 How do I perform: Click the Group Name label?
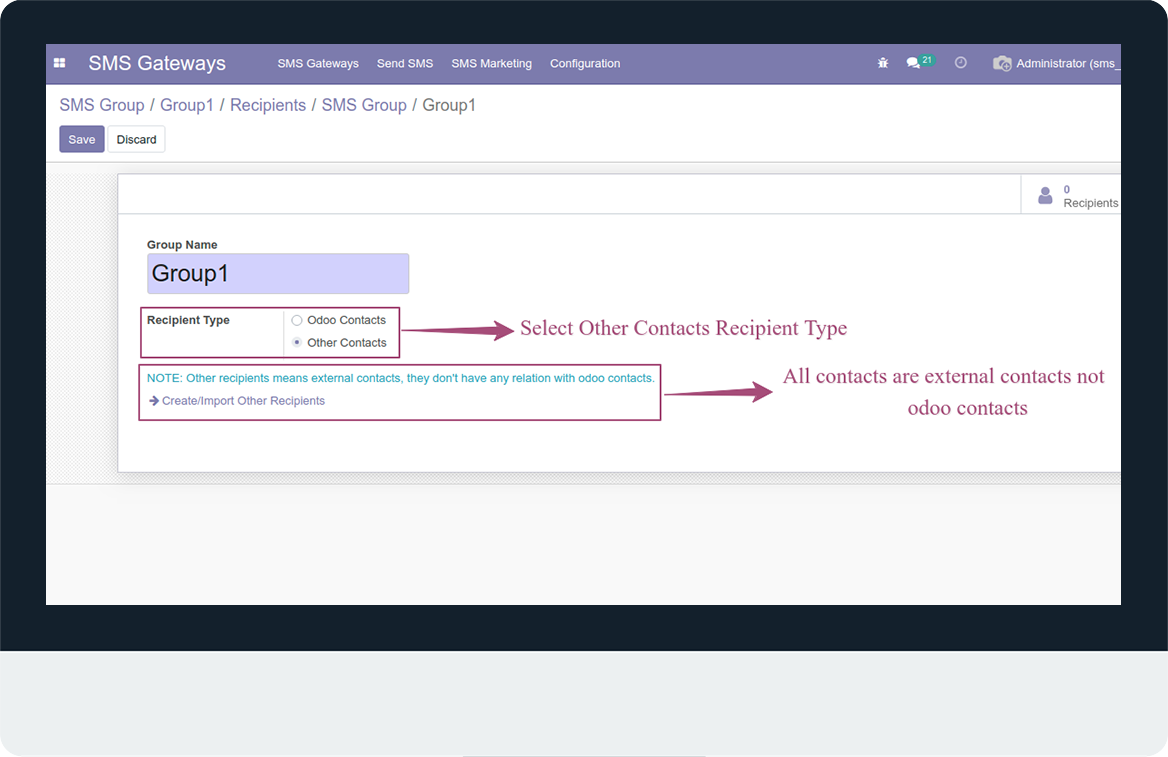point(182,244)
